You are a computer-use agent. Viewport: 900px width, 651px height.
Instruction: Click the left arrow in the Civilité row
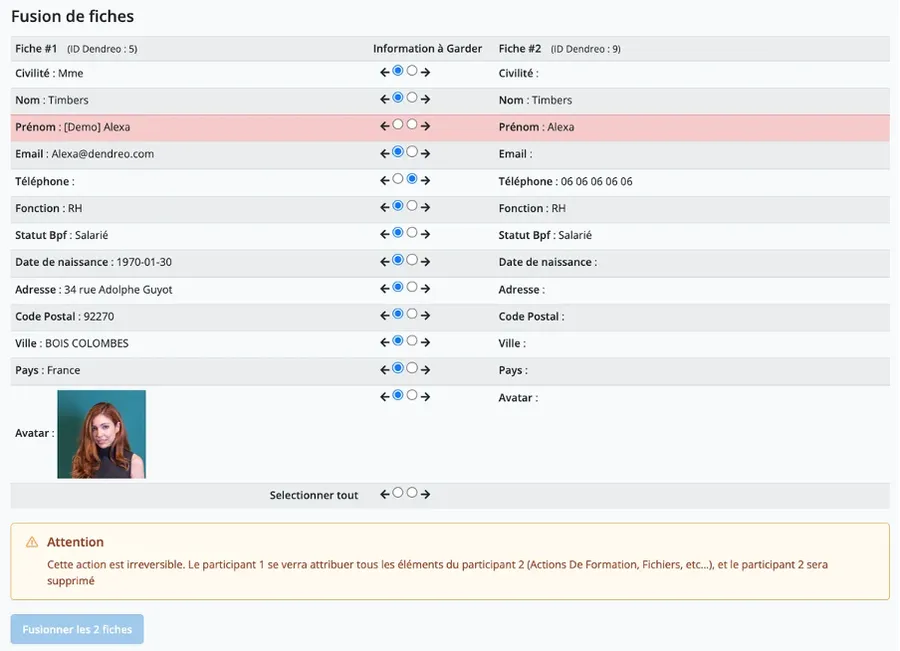385,72
